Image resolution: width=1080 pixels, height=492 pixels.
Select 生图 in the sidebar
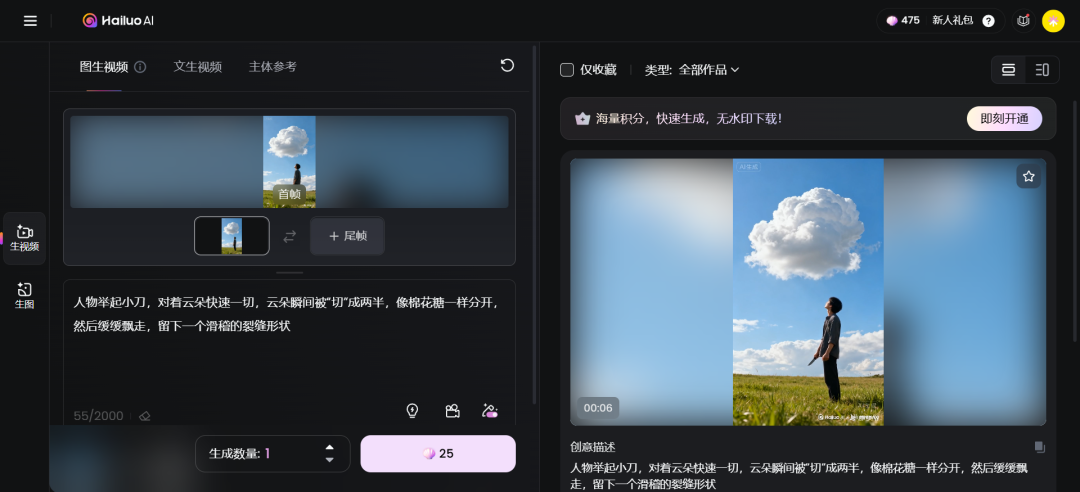point(25,295)
